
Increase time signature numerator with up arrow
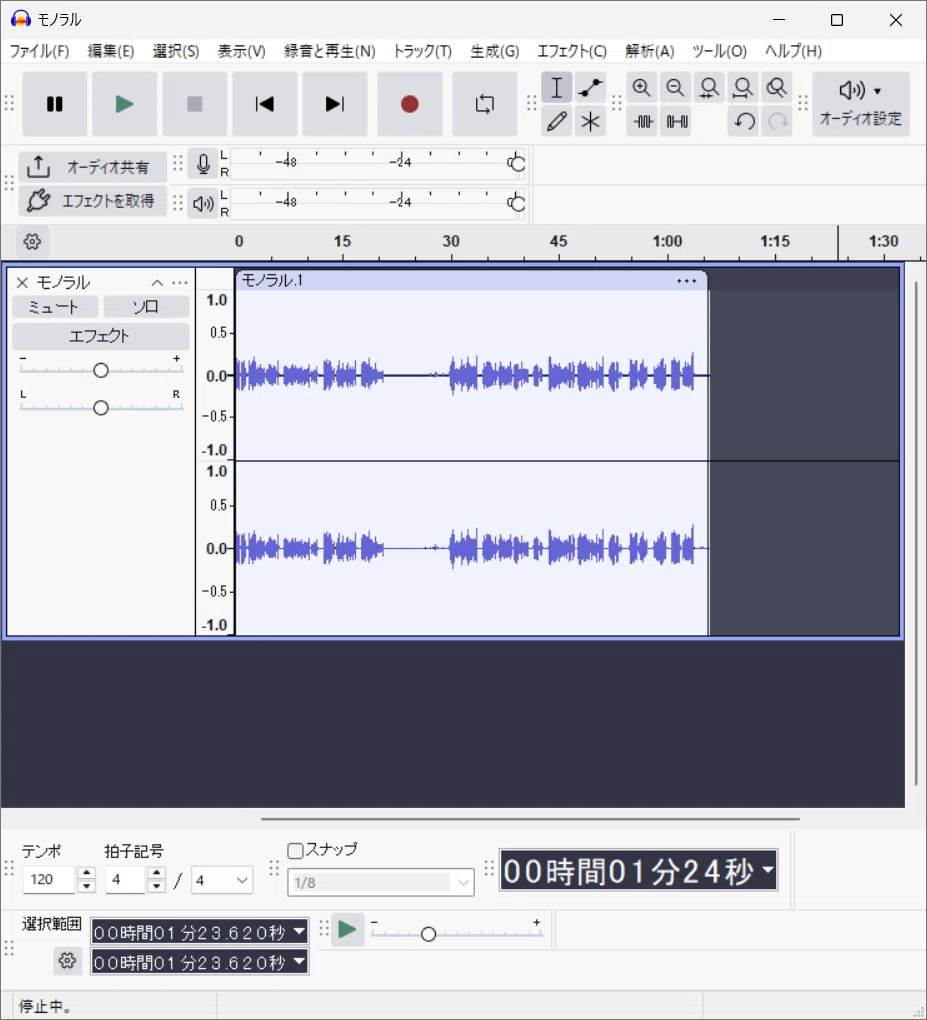pos(156,873)
